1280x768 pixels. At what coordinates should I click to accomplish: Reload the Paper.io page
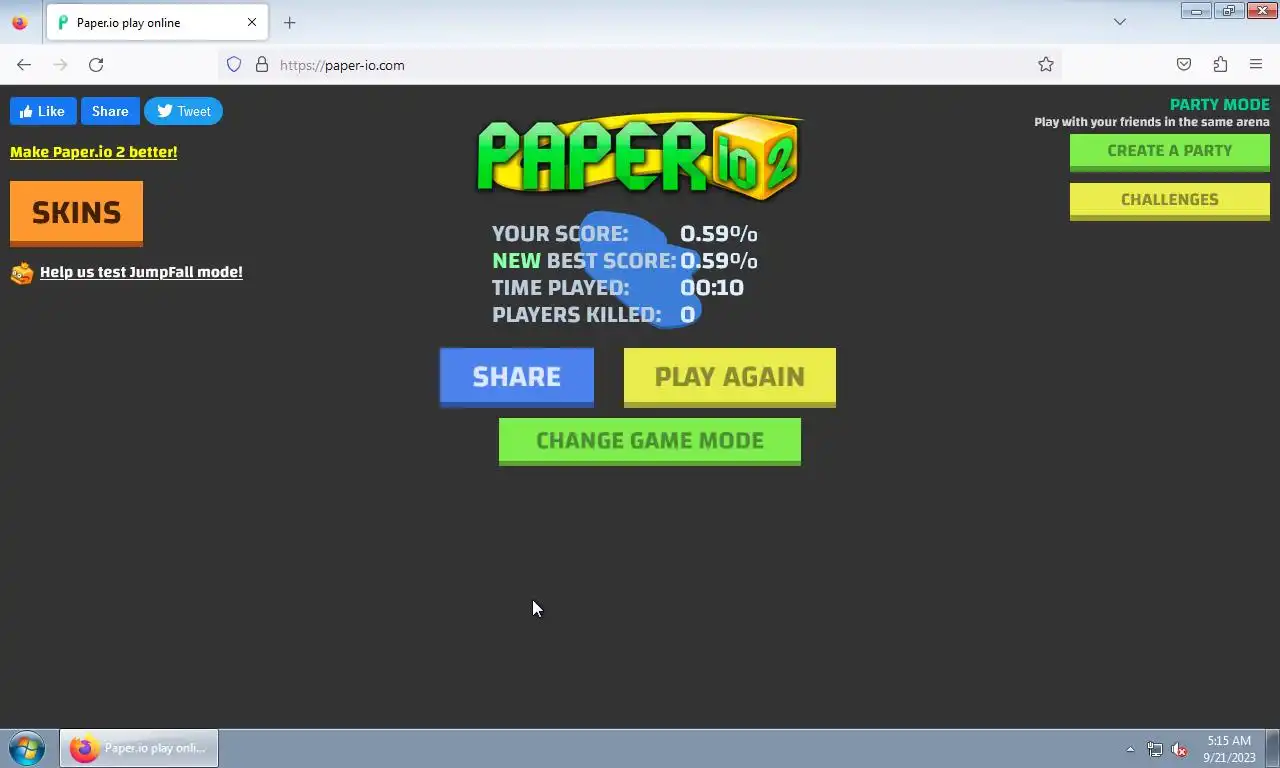96,64
